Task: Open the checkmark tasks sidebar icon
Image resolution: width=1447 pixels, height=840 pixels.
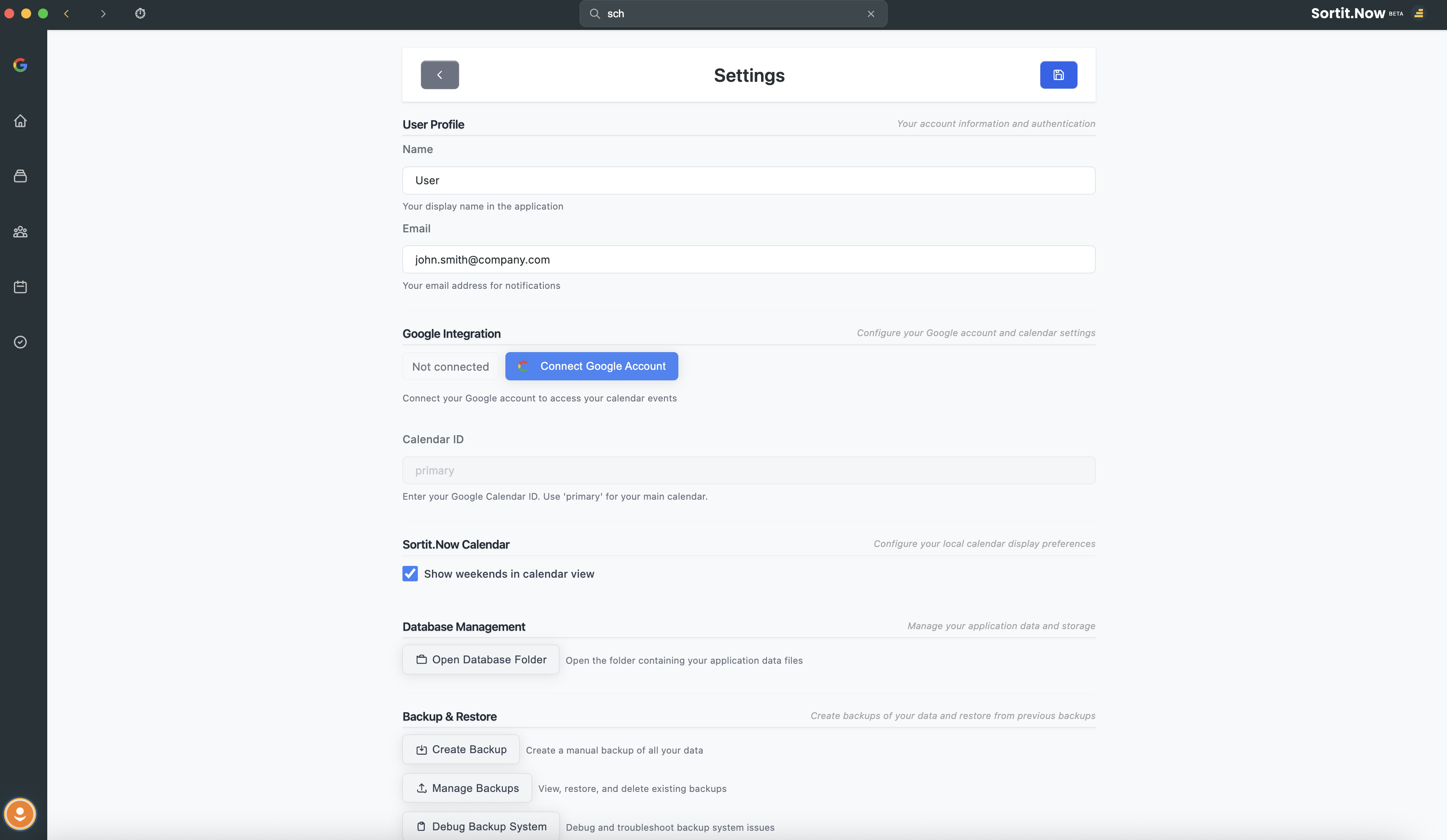Action: pyautogui.click(x=20, y=342)
